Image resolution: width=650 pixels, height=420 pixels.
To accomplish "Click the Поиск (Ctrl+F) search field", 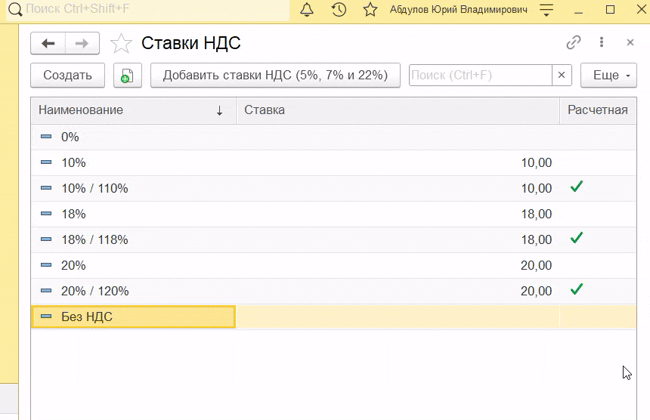I will (479, 75).
